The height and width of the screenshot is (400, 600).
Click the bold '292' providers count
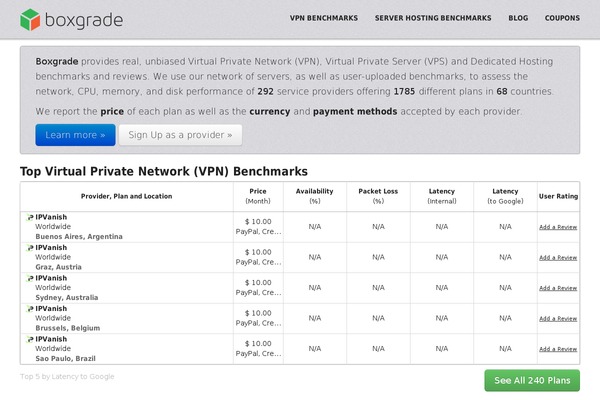pos(265,91)
